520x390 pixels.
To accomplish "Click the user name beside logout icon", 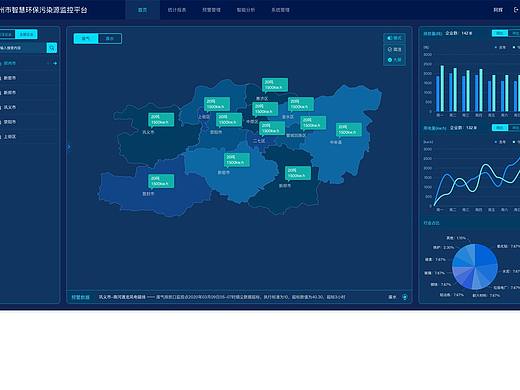I will (498, 10).
